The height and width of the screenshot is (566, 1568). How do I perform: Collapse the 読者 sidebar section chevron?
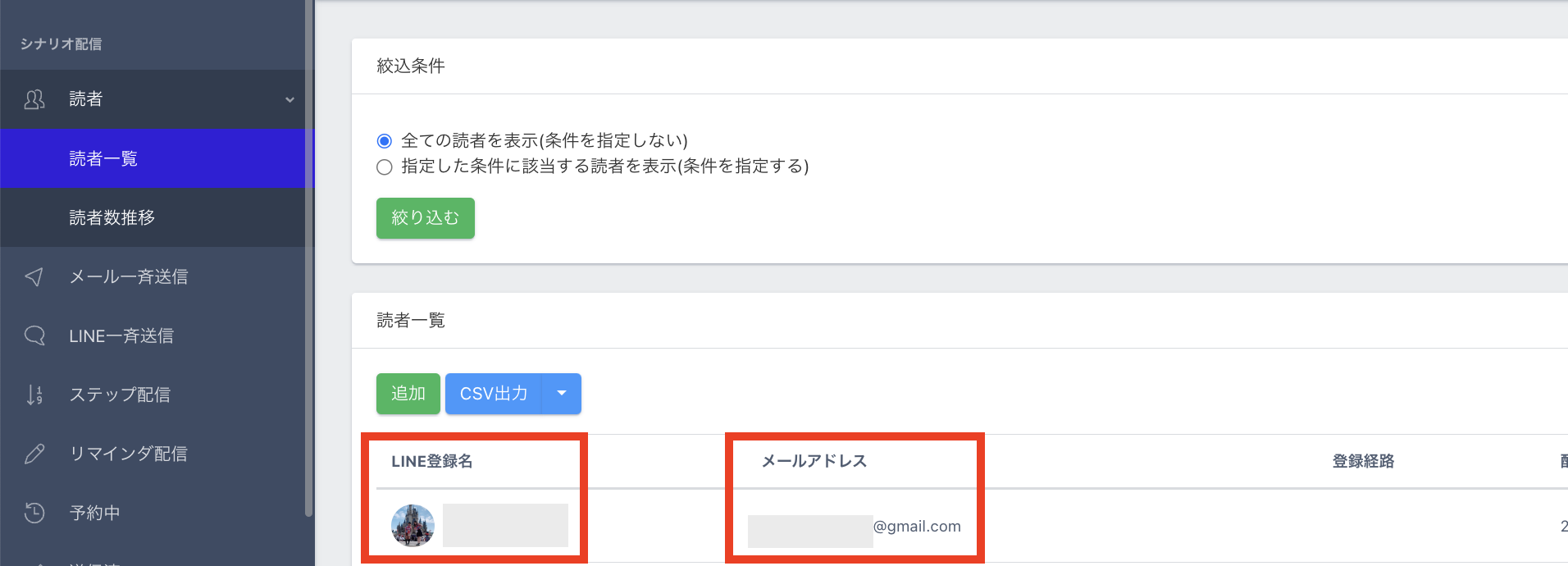(289, 100)
